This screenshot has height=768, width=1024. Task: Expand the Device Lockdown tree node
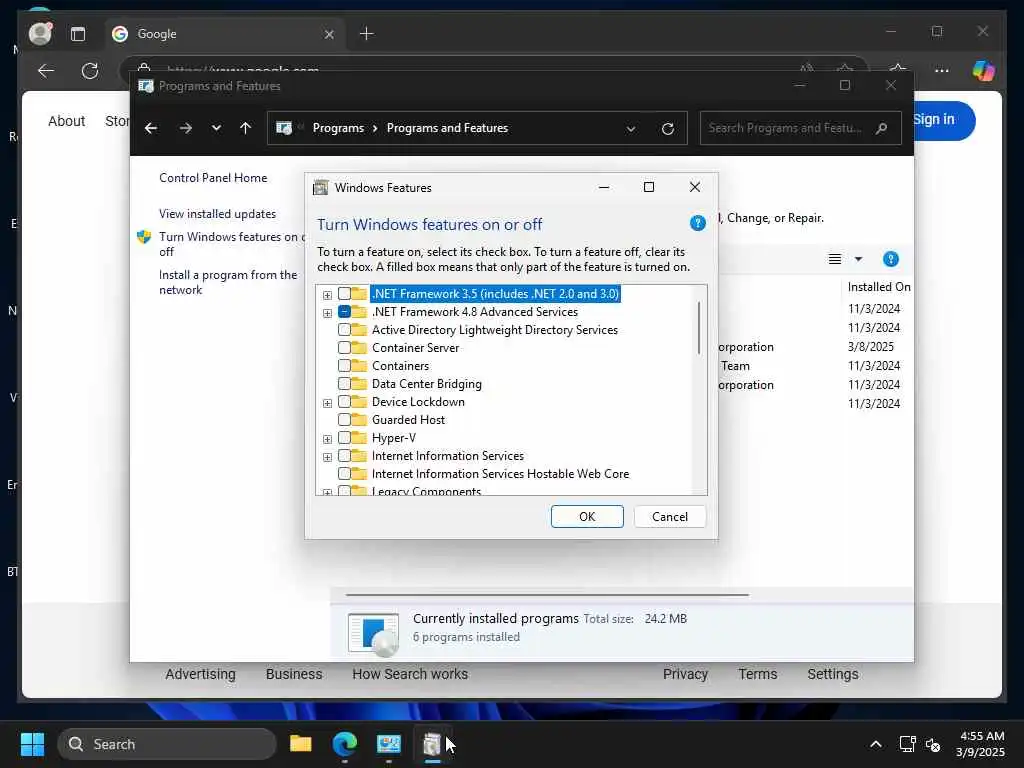pyautogui.click(x=327, y=404)
